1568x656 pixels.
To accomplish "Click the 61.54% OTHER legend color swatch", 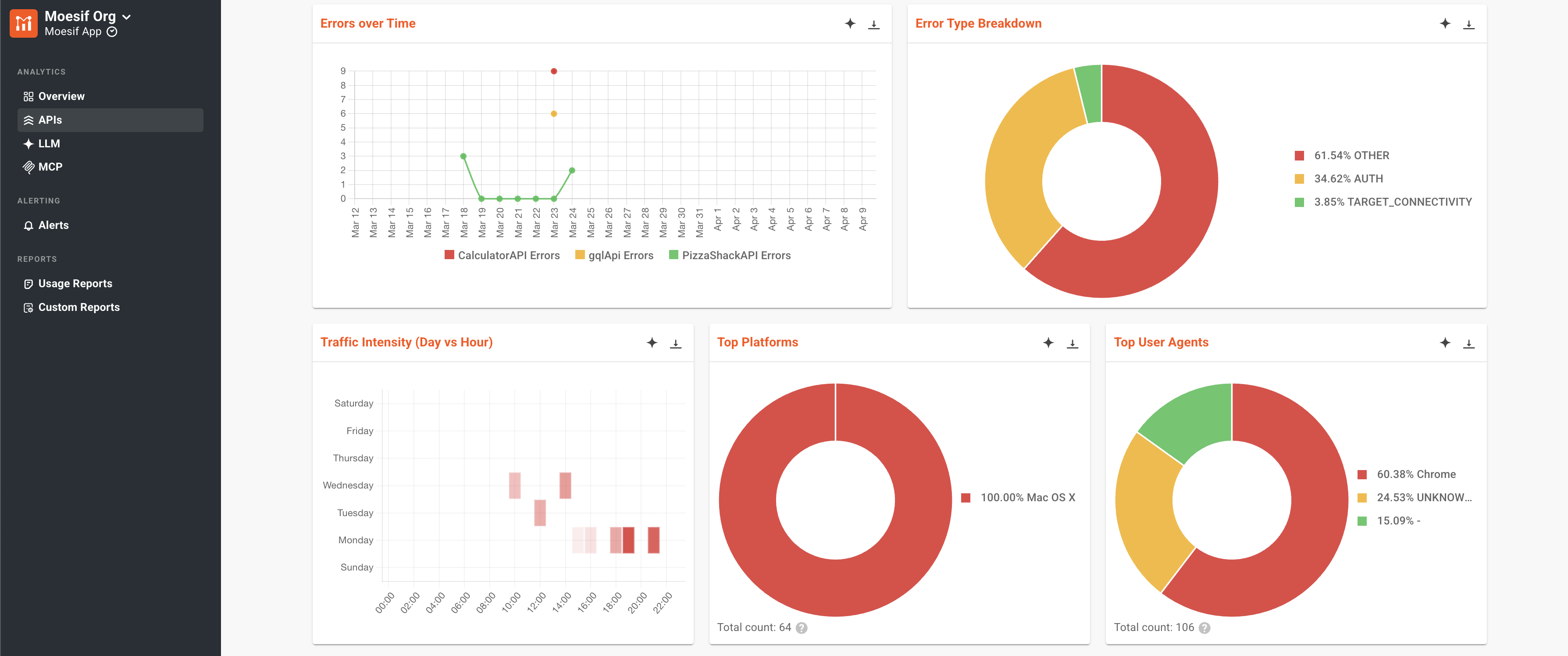I will [1299, 156].
